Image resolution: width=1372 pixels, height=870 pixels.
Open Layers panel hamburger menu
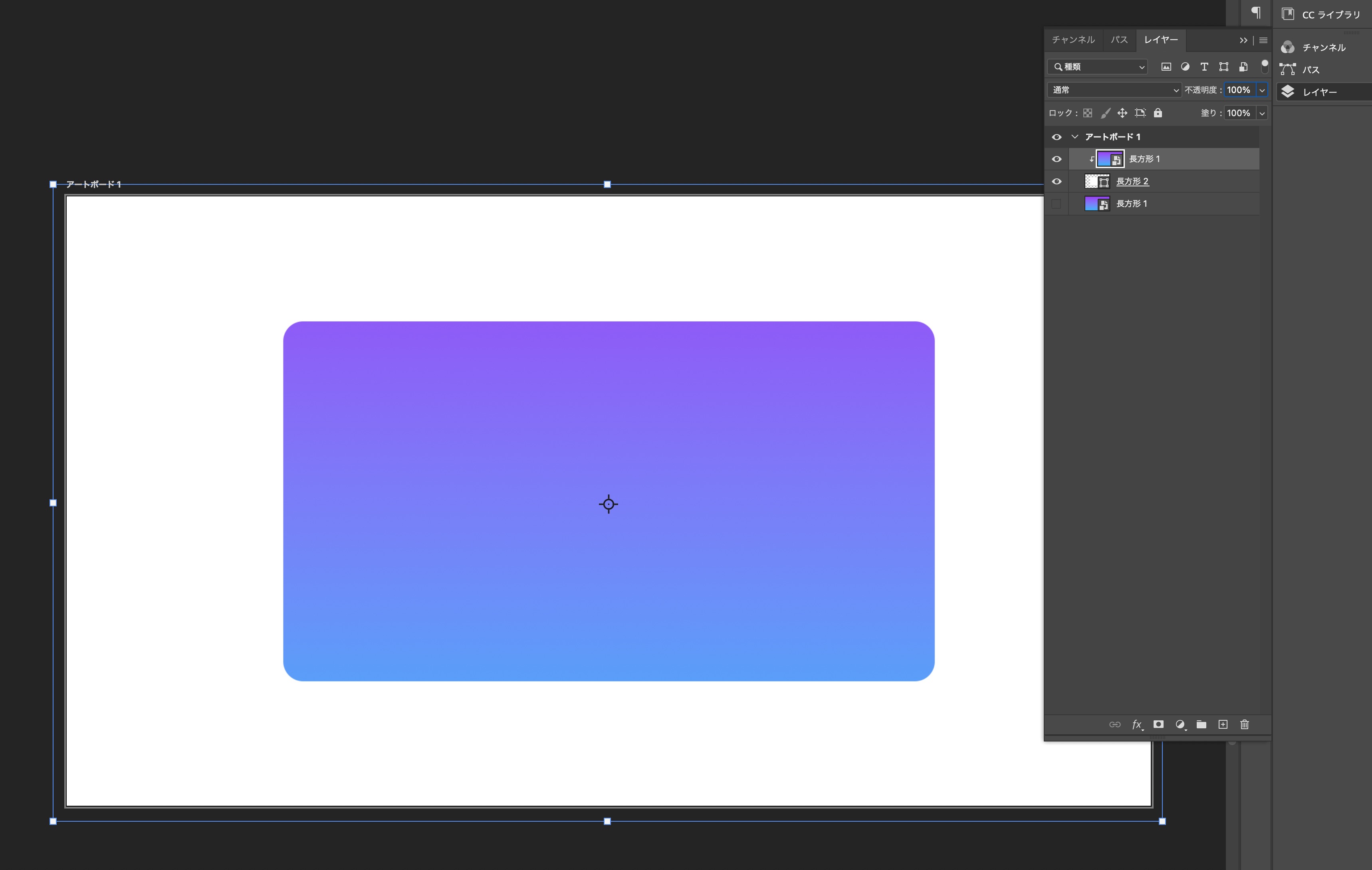(1263, 40)
